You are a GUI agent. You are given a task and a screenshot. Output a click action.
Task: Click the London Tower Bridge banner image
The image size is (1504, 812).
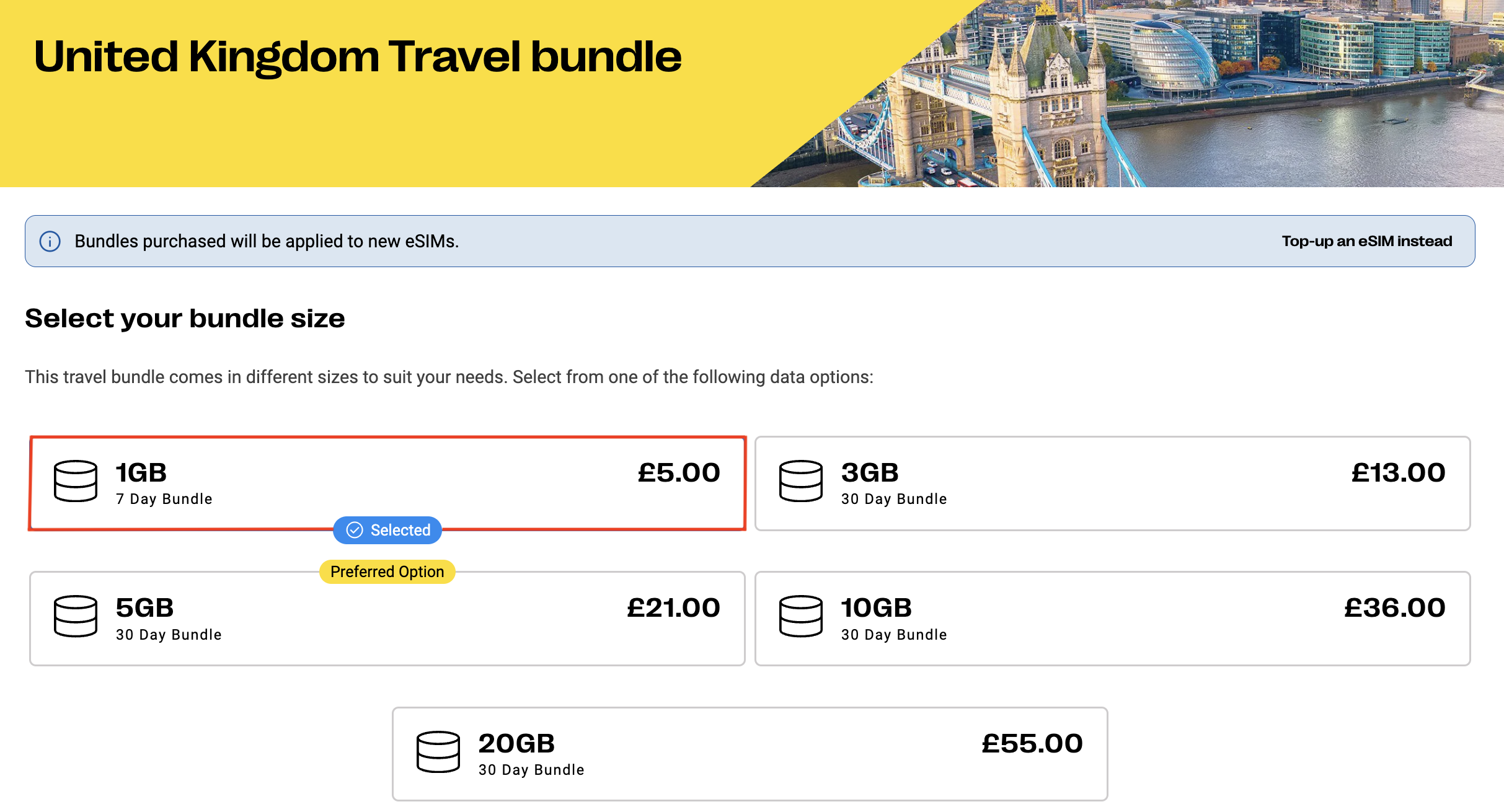click(x=1147, y=93)
